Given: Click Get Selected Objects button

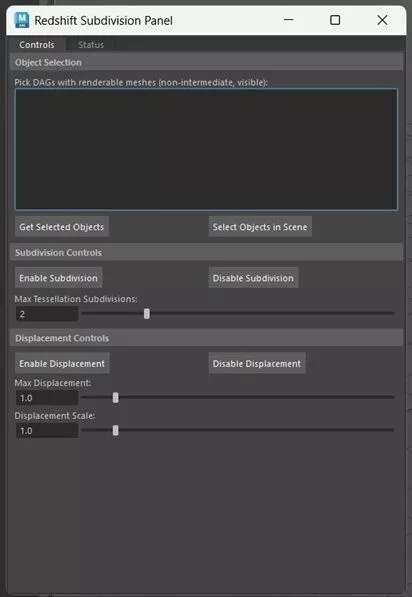Looking at the screenshot, I should pyautogui.click(x=62, y=227).
